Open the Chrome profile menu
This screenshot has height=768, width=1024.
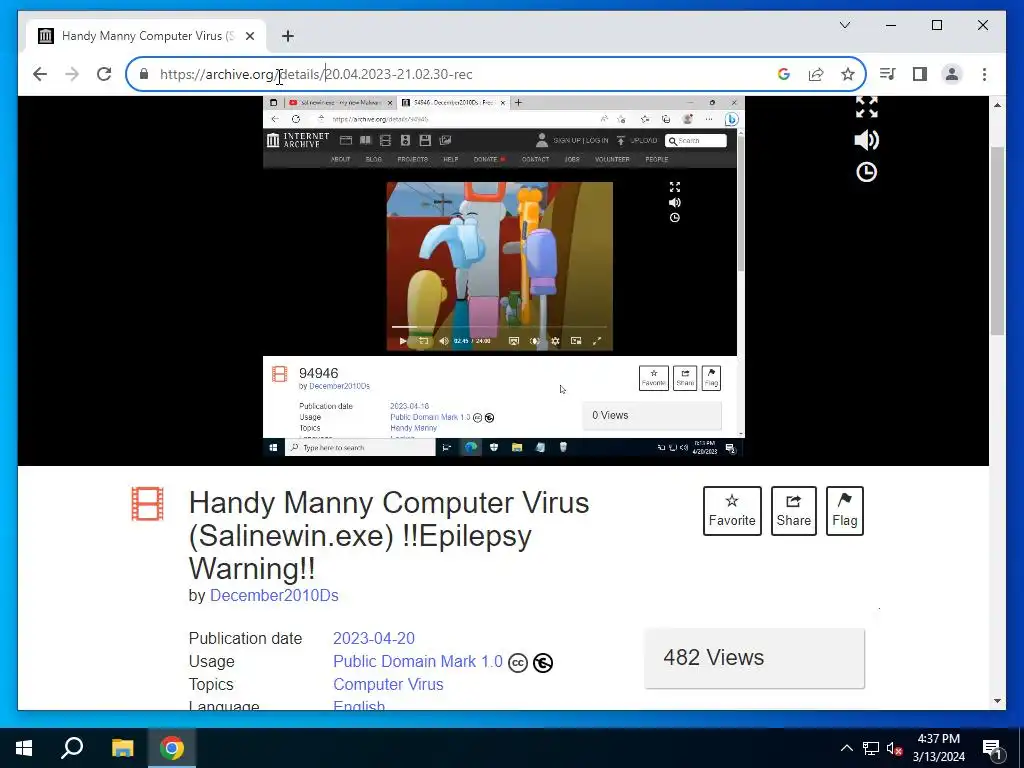pos(952,74)
